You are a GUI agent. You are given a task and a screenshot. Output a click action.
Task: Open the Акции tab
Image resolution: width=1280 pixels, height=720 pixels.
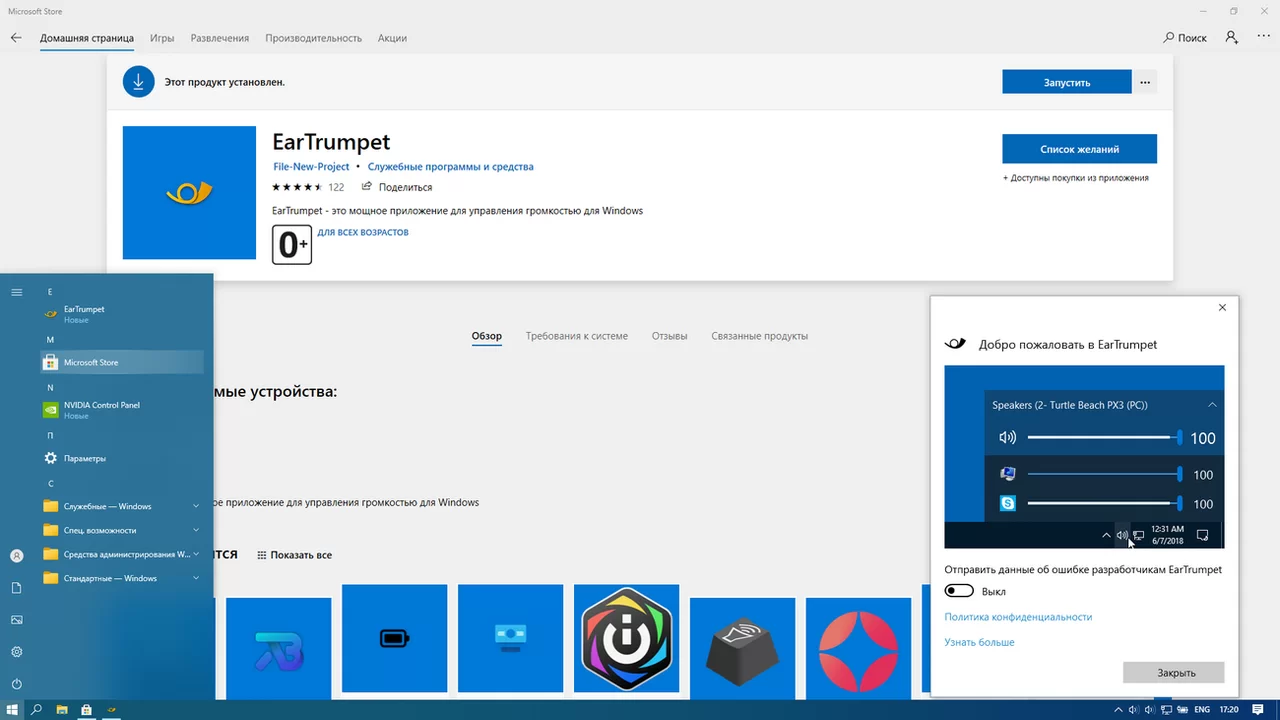(392, 38)
